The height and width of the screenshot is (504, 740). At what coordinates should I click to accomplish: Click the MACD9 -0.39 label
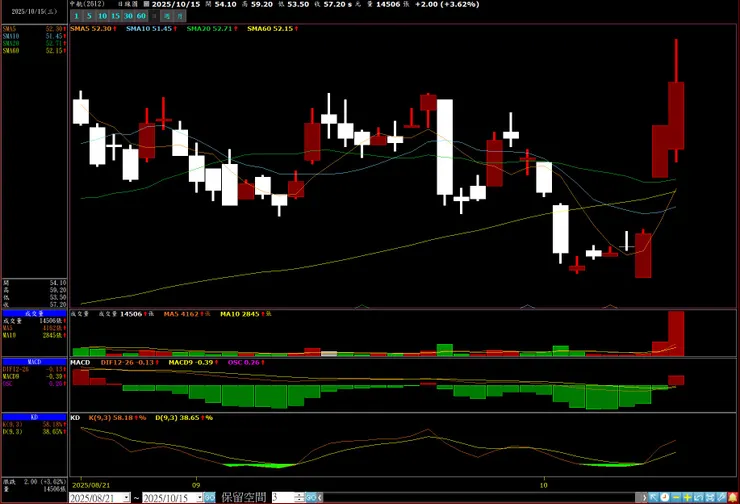pyautogui.click(x=193, y=362)
